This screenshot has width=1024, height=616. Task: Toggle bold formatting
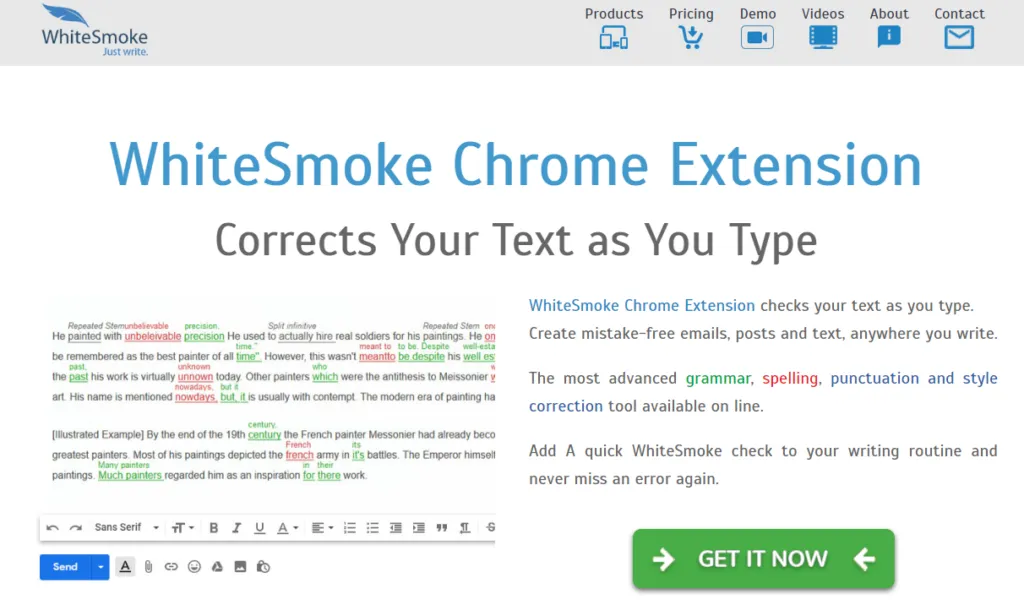pos(214,528)
